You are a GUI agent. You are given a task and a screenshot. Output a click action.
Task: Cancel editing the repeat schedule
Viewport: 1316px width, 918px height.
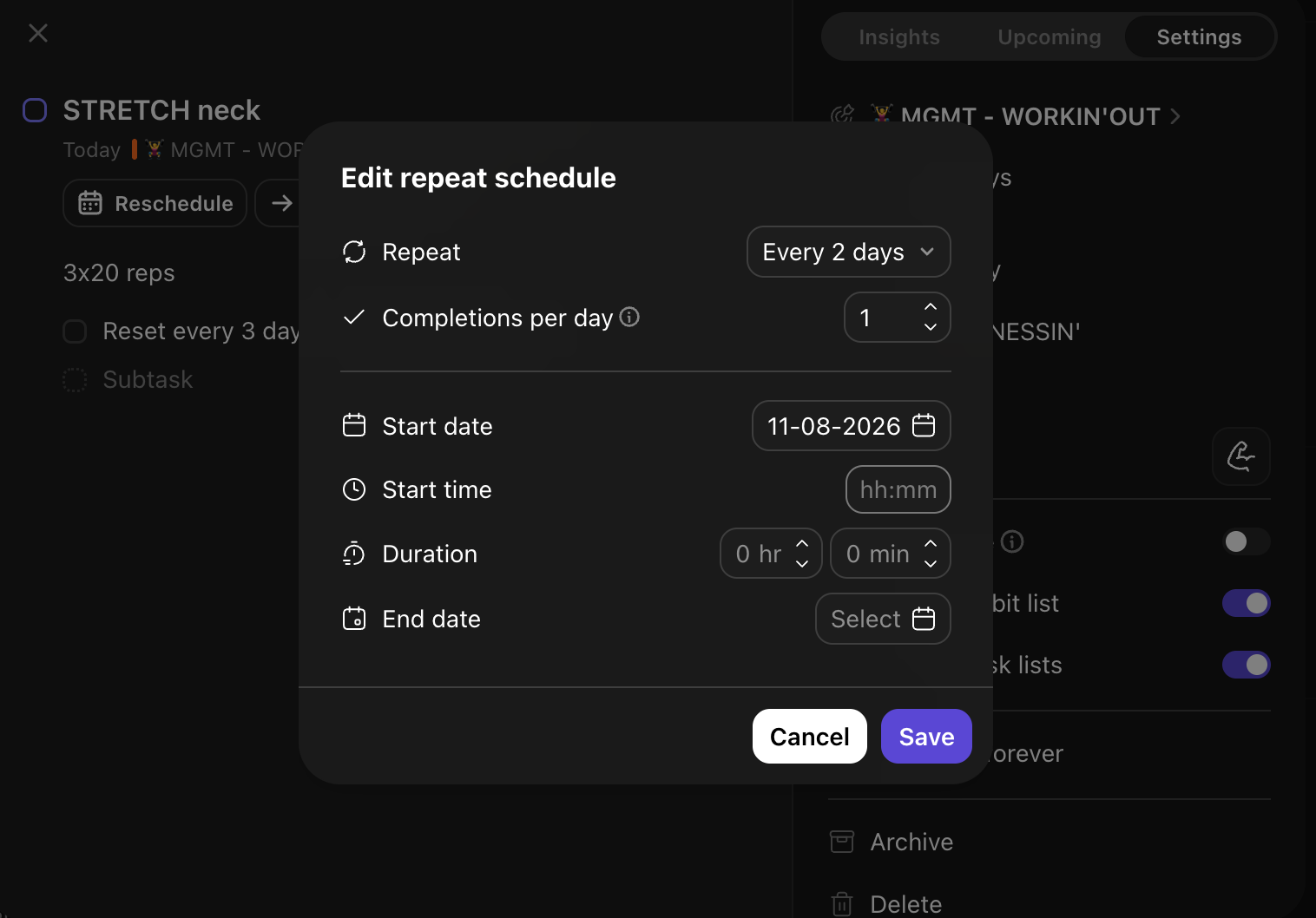click(x=810, y=737)
